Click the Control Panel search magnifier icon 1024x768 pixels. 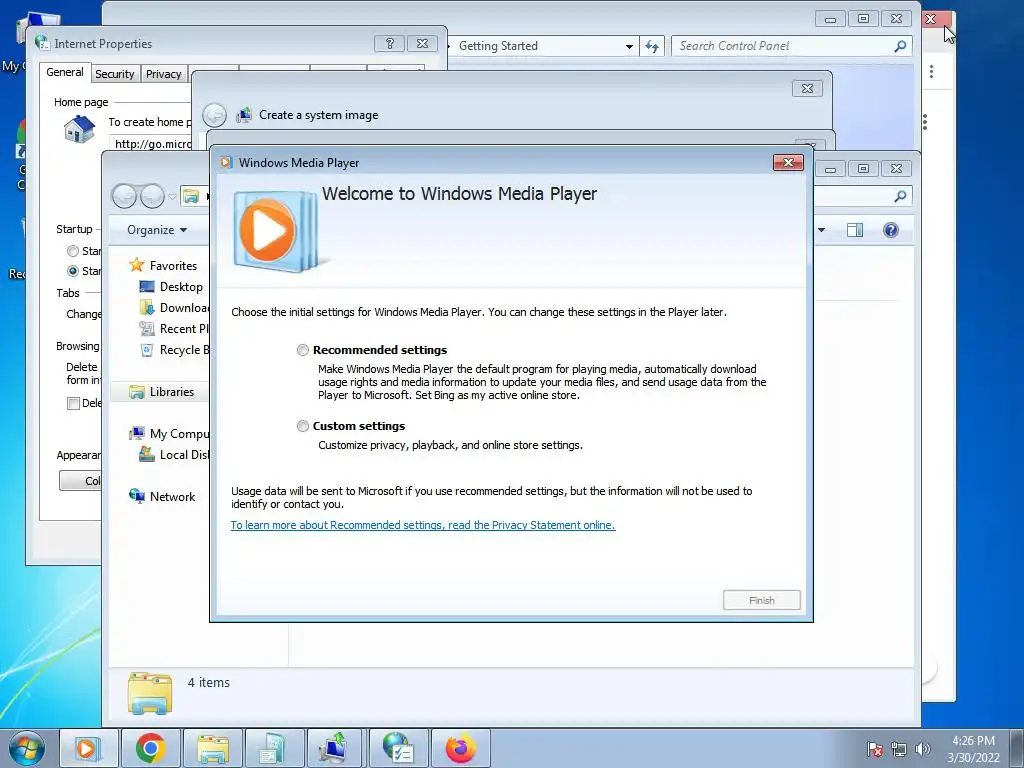[x=900, y=46]
